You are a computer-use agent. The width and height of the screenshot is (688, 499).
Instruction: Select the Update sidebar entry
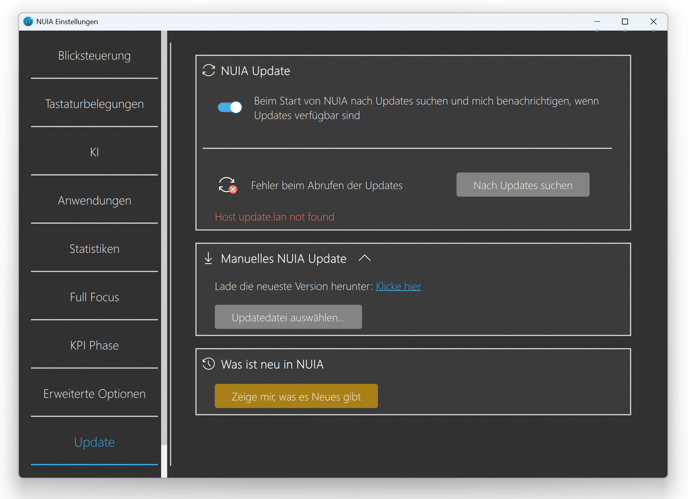[x=94, y=442]
